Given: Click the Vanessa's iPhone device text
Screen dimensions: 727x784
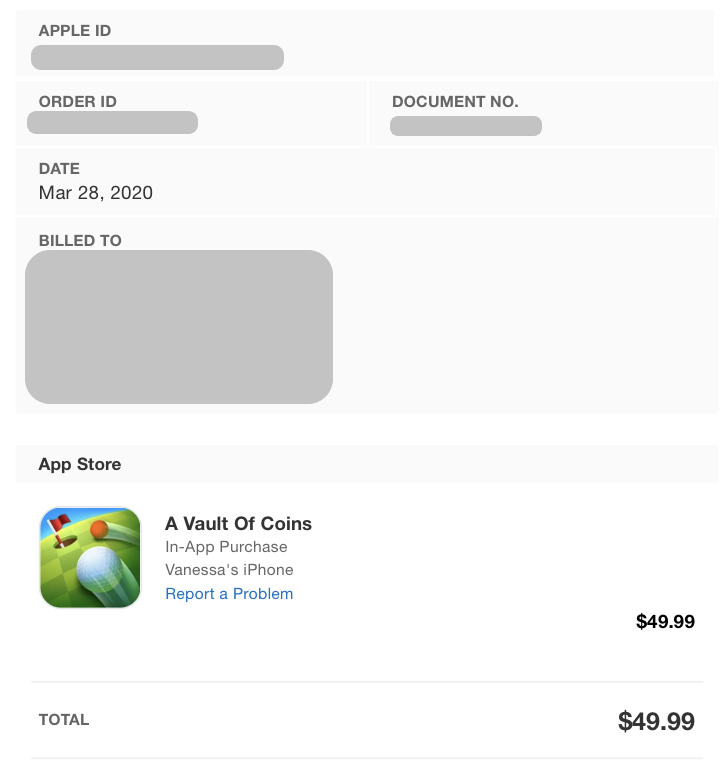Looking at the screenshot, I should tap(229, 570).
